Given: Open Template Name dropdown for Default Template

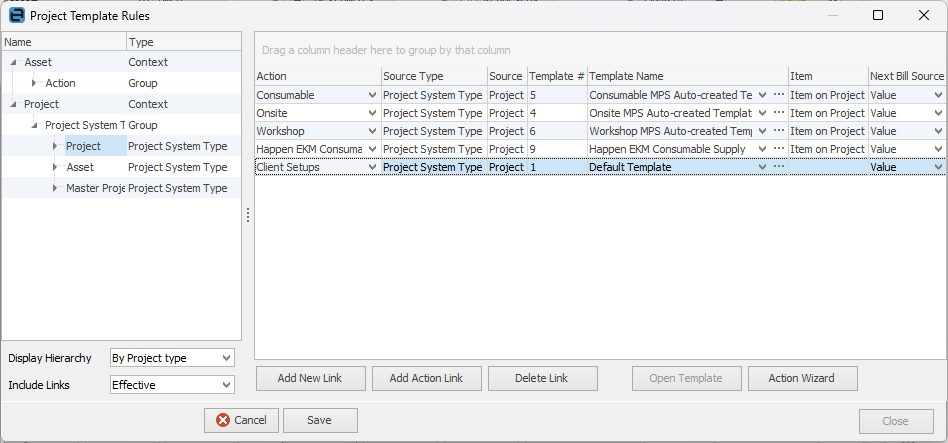Looking at the screenshot, I should 762,167.
